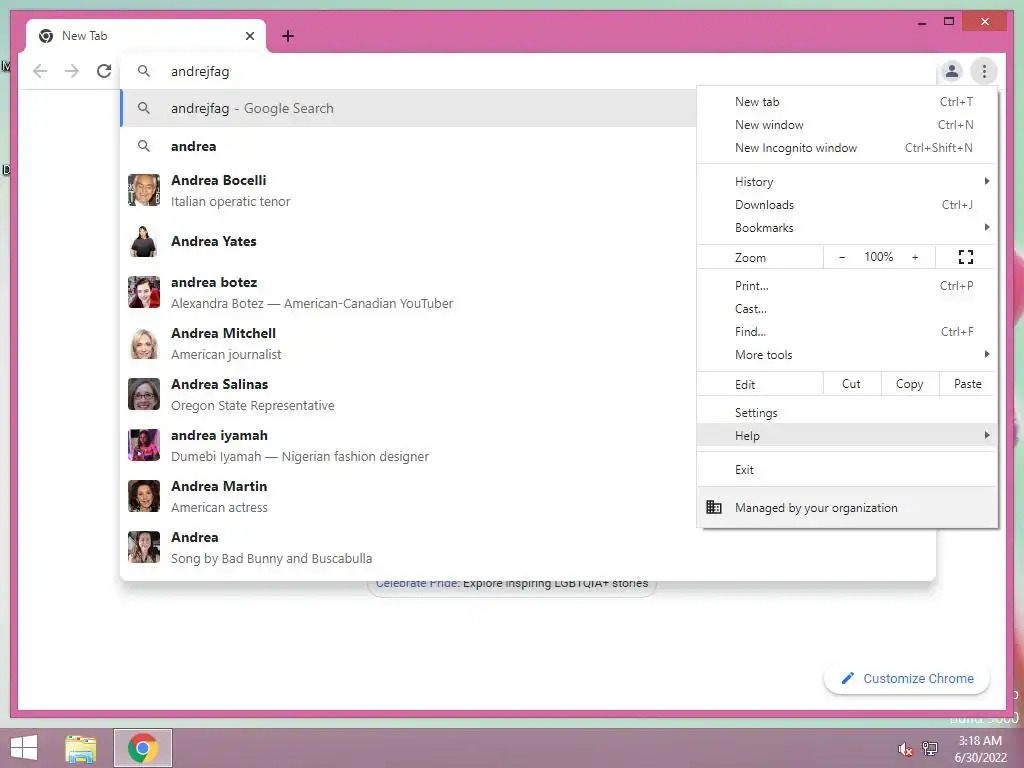The width and height of the screenshot is (1024, 768).
Task: Expand the Bookmarks submenu
Action: click(847, 227)
